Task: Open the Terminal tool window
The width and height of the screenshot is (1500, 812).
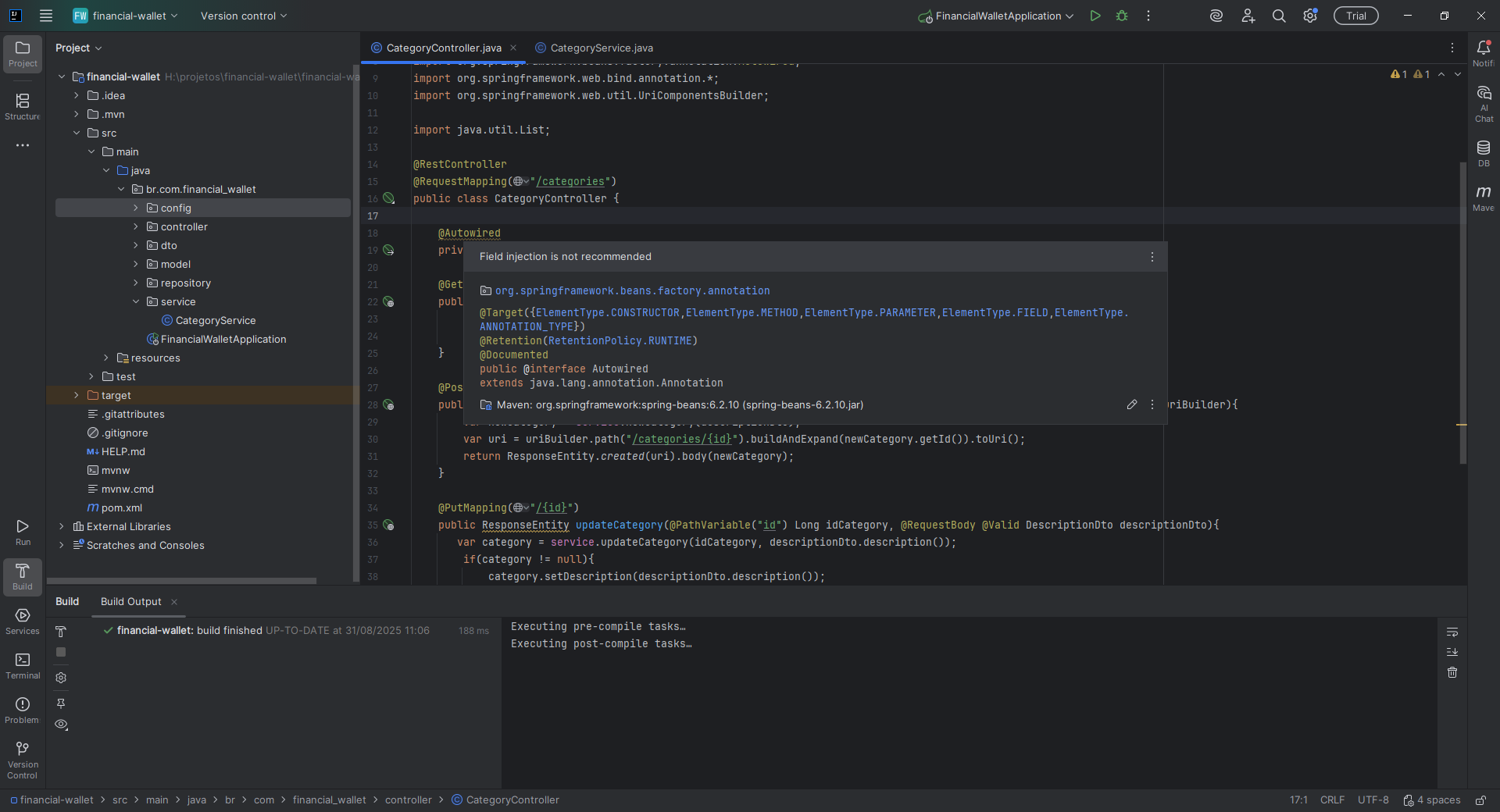Action: (x=23, y=666)
